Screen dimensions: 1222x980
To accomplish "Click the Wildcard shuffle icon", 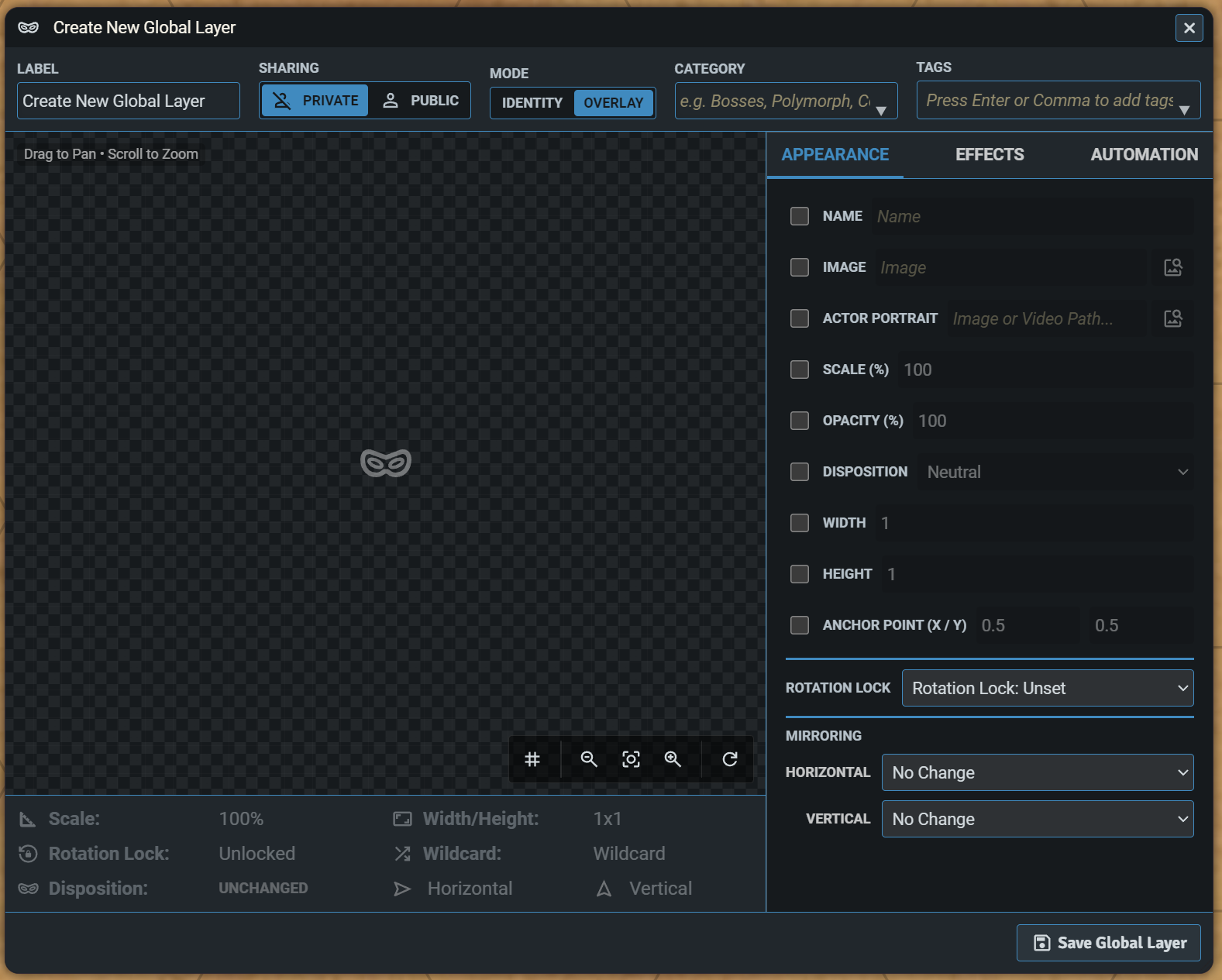I will click(x=402, y=854).
